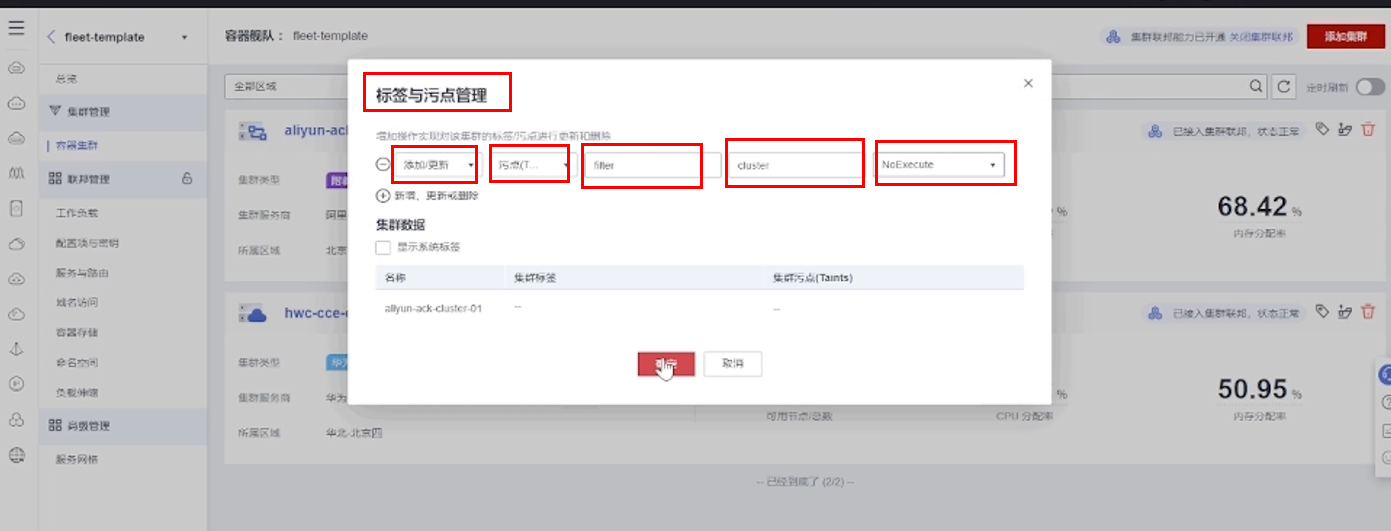The height and width of the screenshot is (531, 1391).
Task: Click the aliyun-ack cluster type icon
Action: (x=253, y=130)
